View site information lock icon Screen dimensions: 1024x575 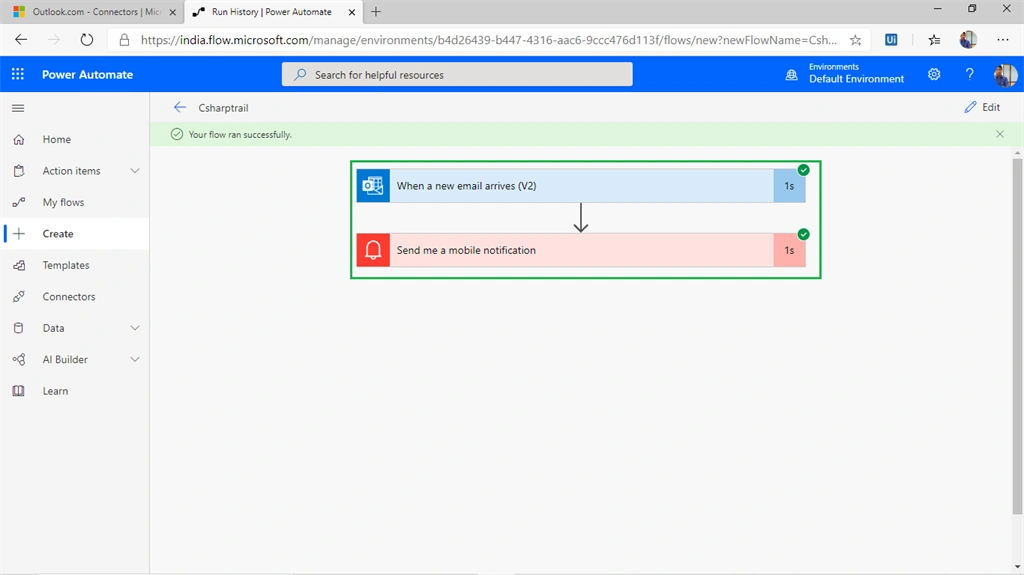click(124, 40)
